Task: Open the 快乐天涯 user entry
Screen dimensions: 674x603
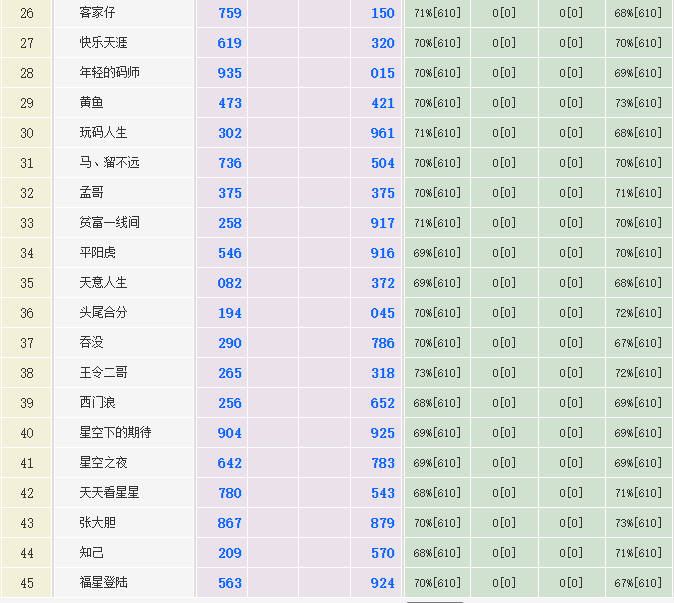Action: pos(104,43)
